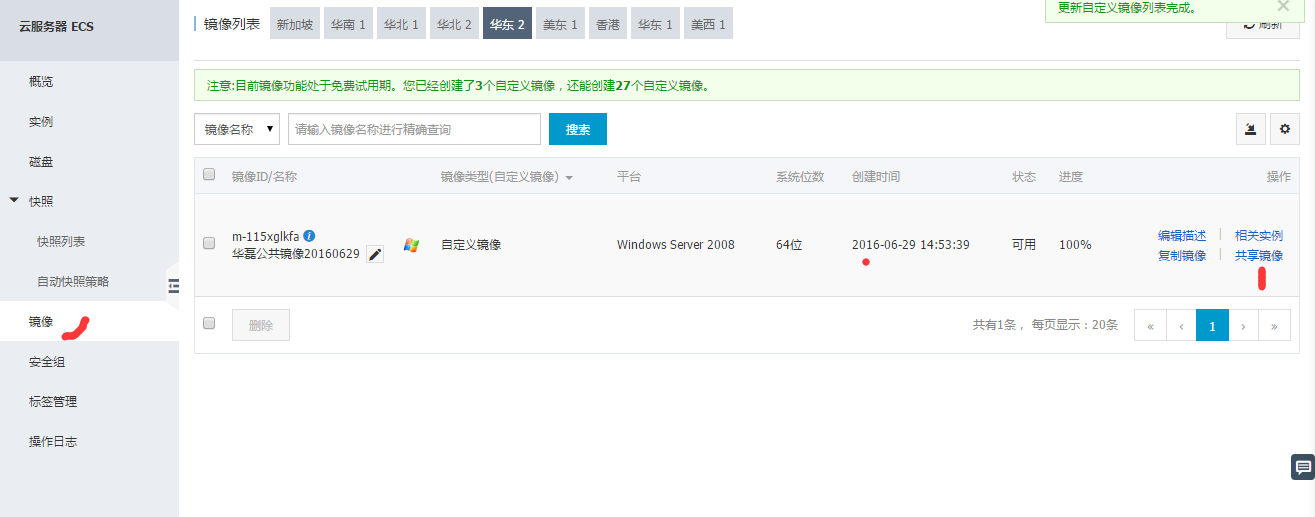Open the 镜像名称 search type dropdown

[236, 129]
